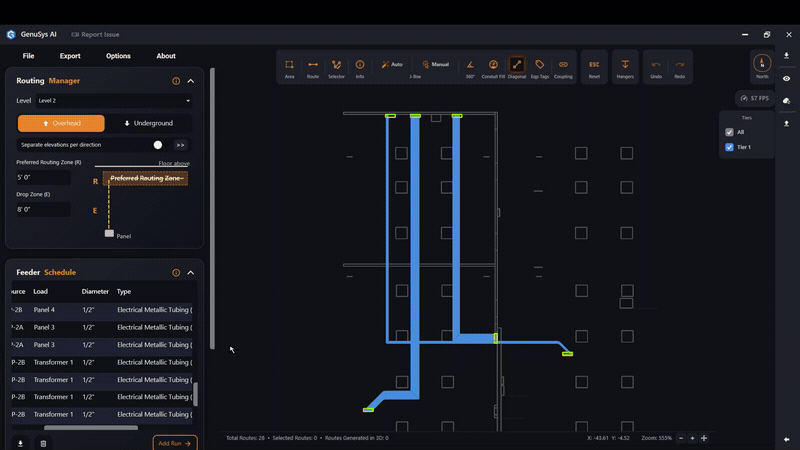Select the Area tool in toolbar
Viewport: 800px width, 450px height.
289,68
